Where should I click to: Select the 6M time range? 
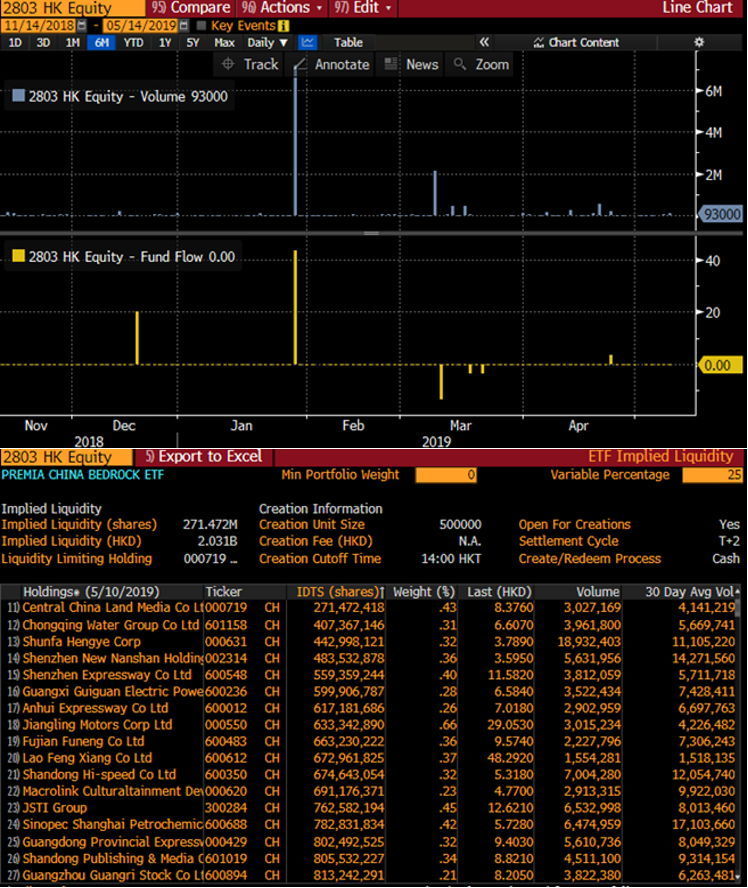coord(101,42)
